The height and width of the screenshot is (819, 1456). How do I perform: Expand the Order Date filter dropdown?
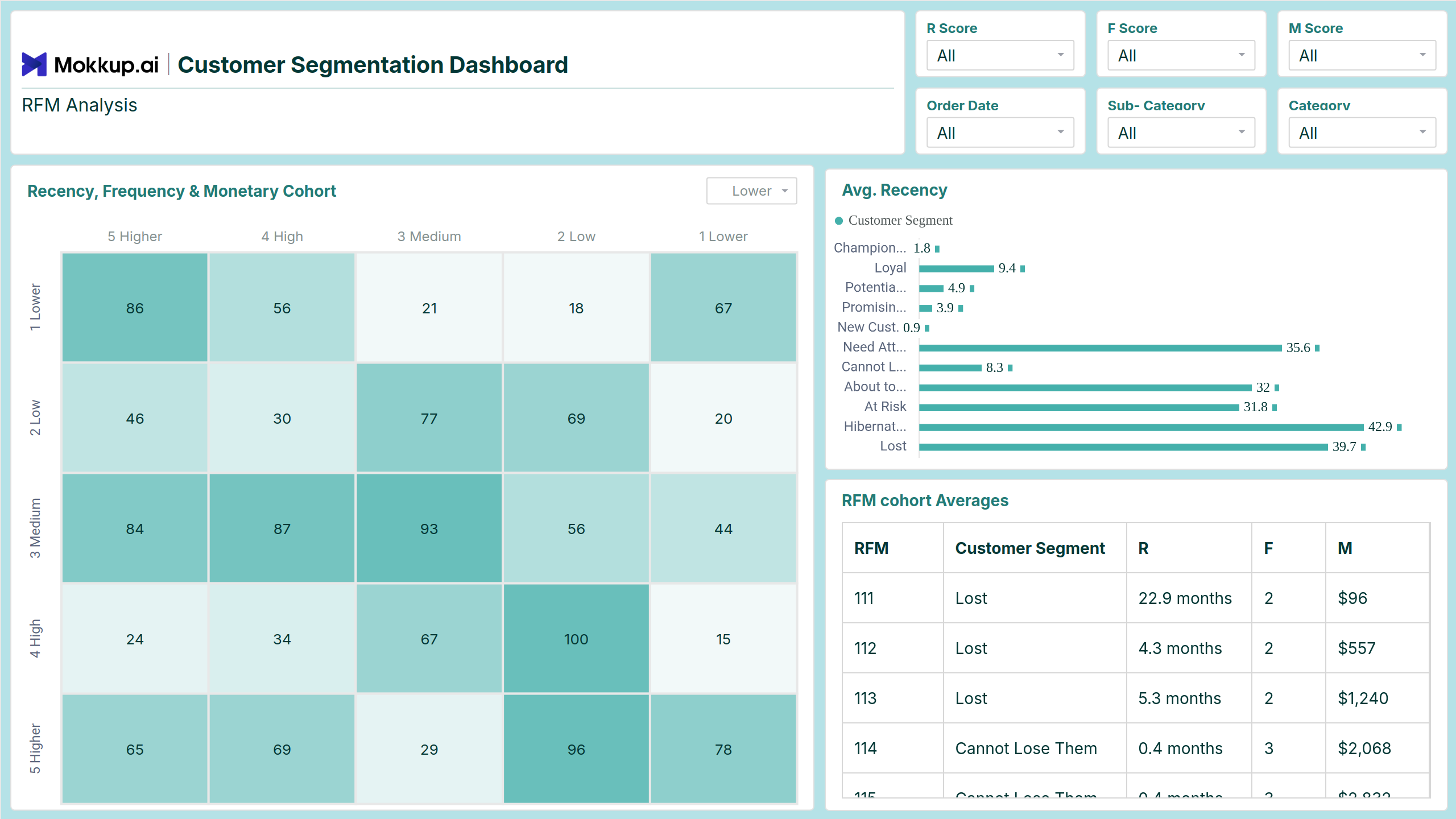point(1000,133)
